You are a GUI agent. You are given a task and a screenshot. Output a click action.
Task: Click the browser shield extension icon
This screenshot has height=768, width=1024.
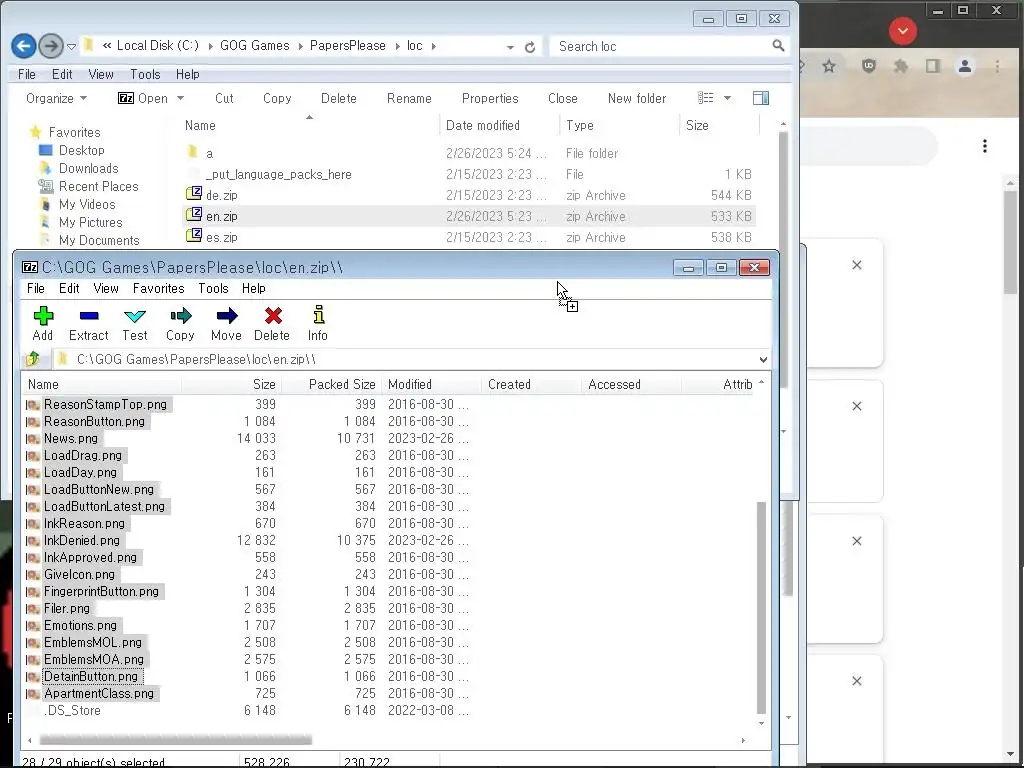click(869, 66)
